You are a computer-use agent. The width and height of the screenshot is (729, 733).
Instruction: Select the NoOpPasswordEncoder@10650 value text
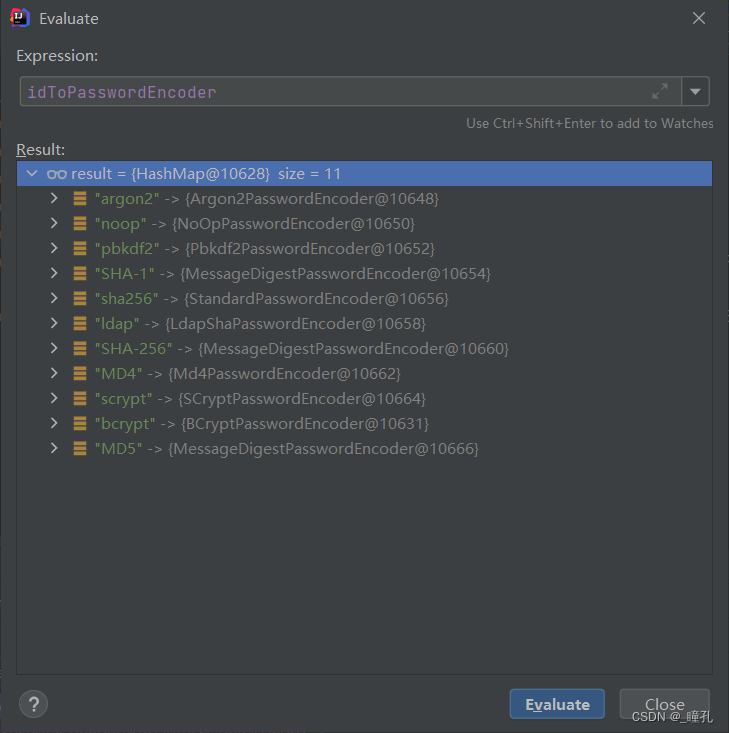(x=294, y=223)
